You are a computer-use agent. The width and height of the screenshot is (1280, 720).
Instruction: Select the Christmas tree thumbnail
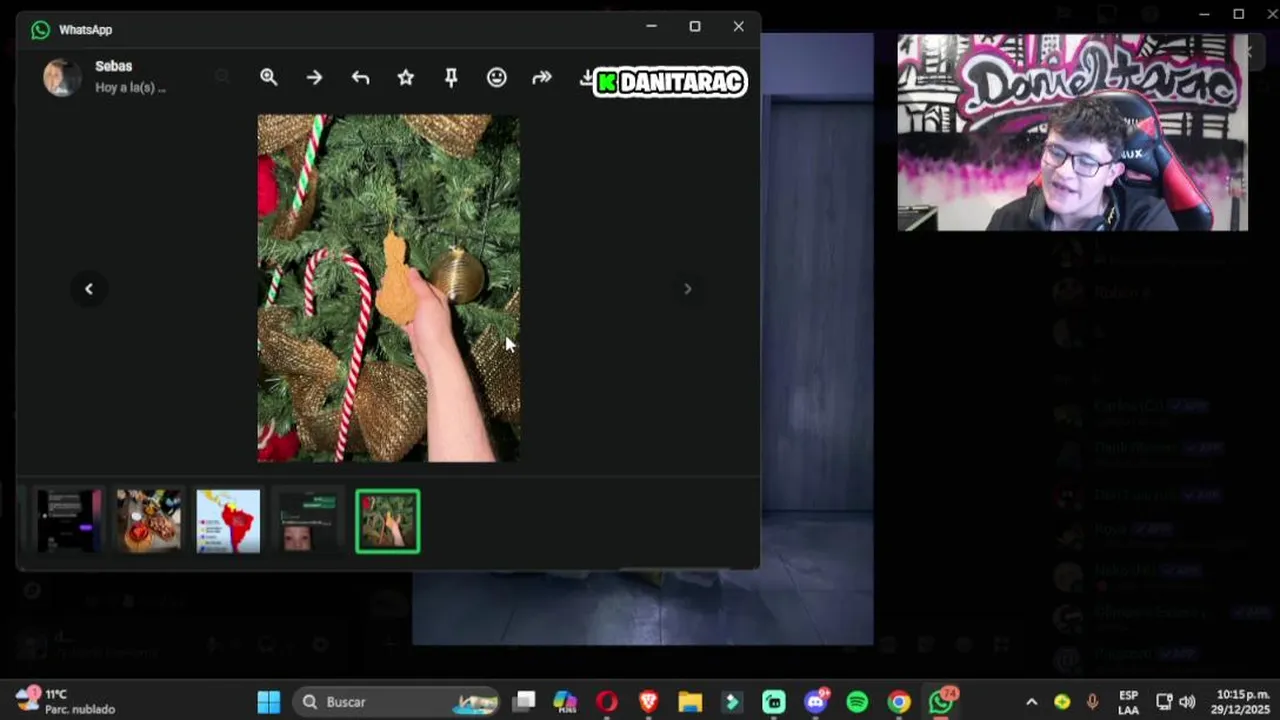(388, 521)
